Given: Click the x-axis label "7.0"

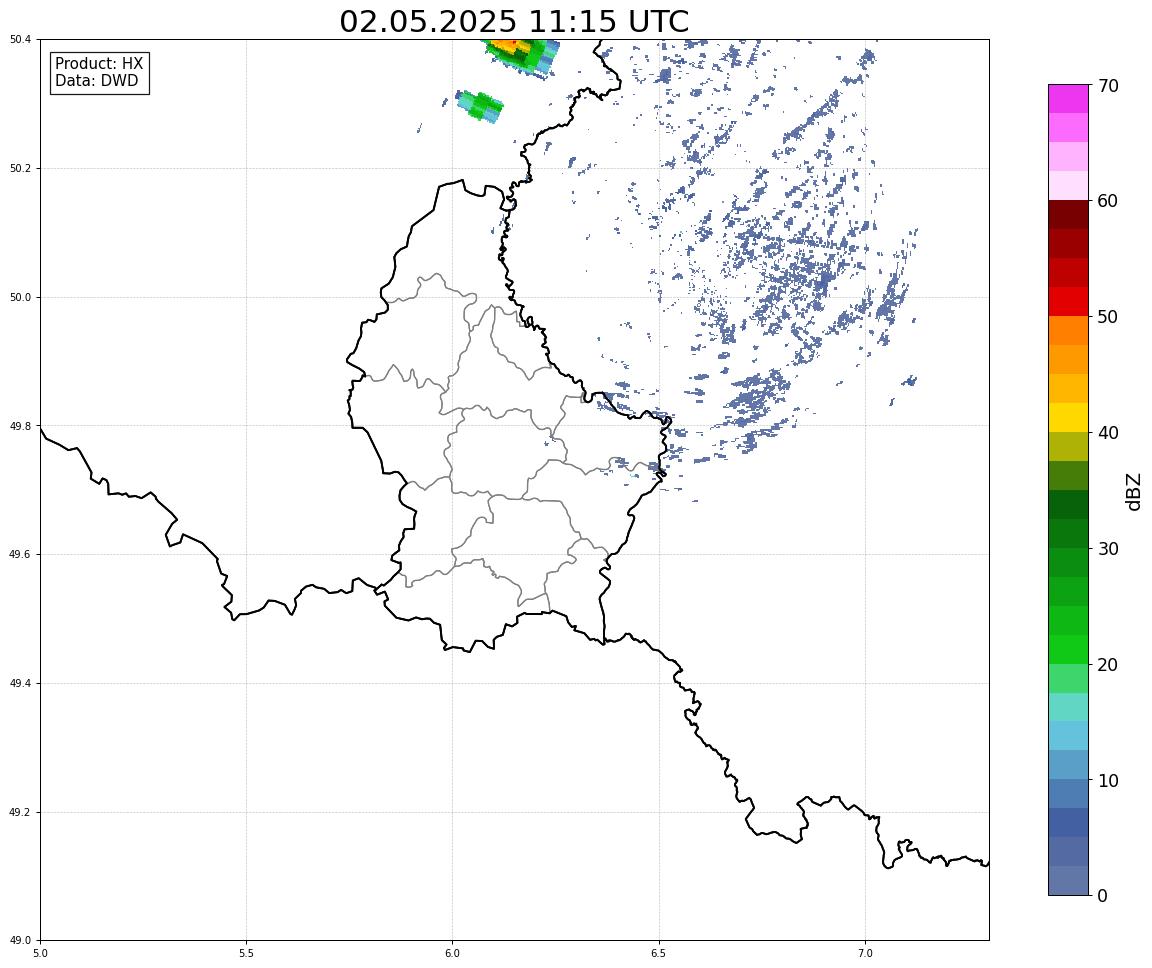Looking at the screenshot, I should 865,954.
